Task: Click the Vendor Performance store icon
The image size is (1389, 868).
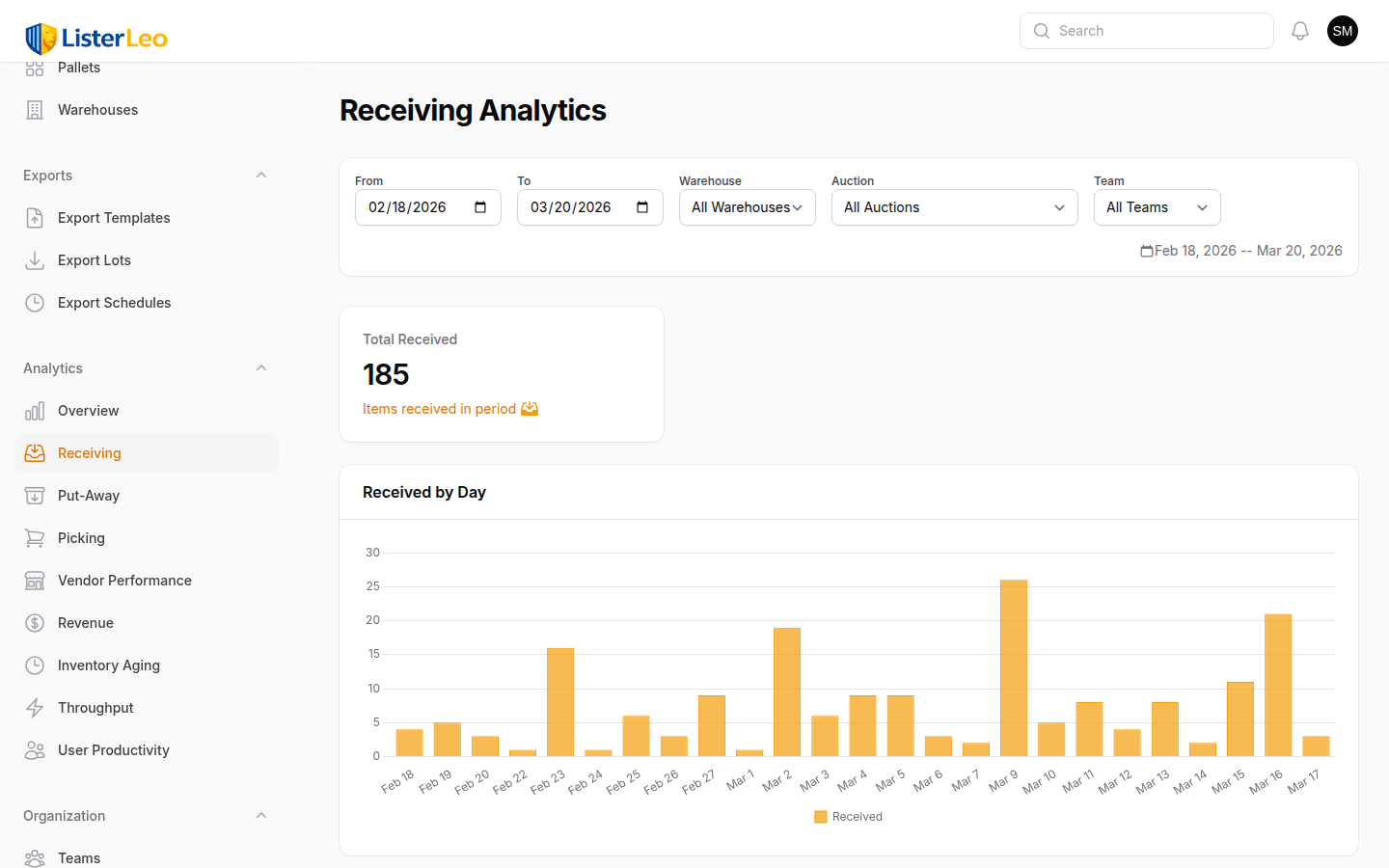Action: (x=35, y=581)
